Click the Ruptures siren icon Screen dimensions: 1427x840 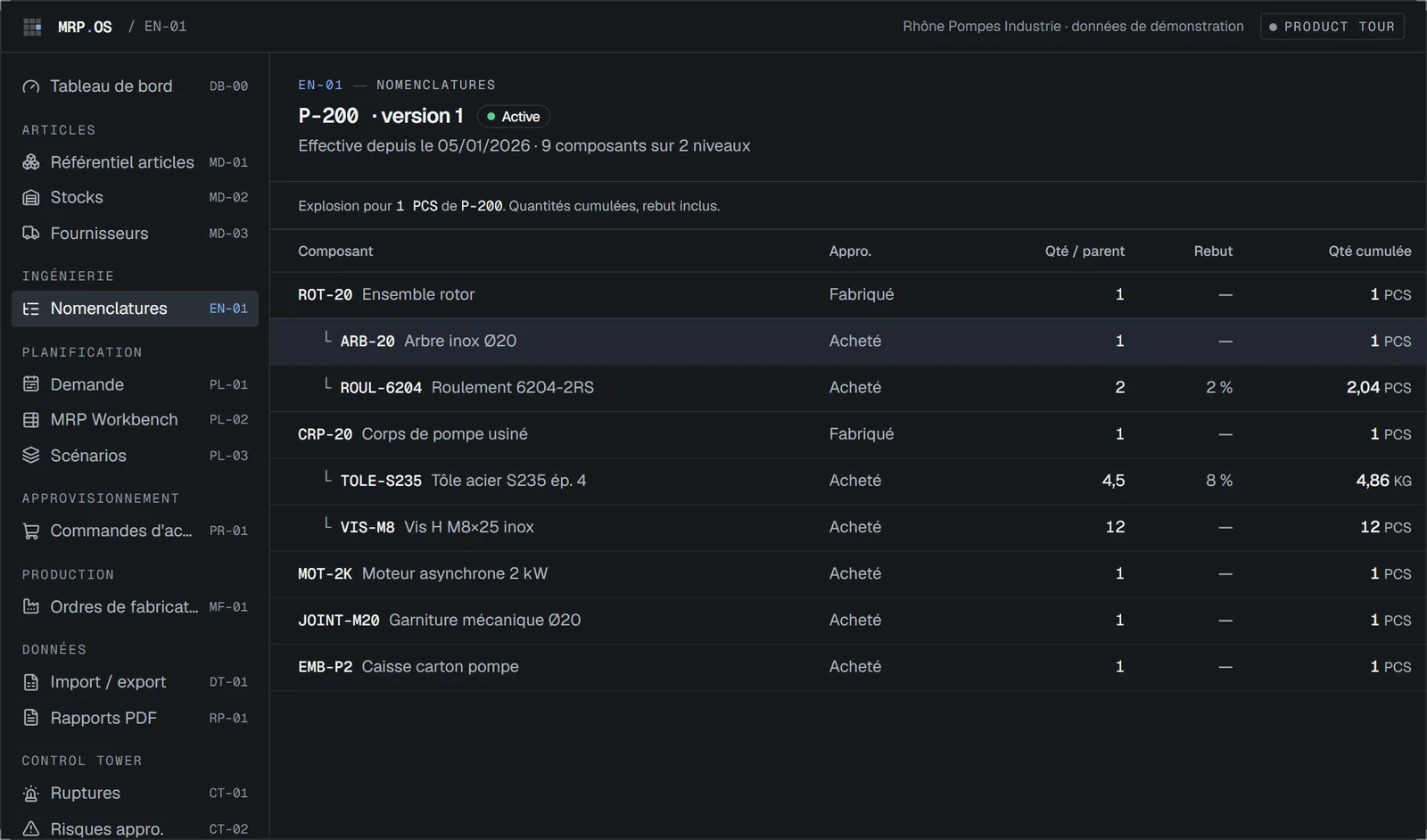tap(31, 794)
